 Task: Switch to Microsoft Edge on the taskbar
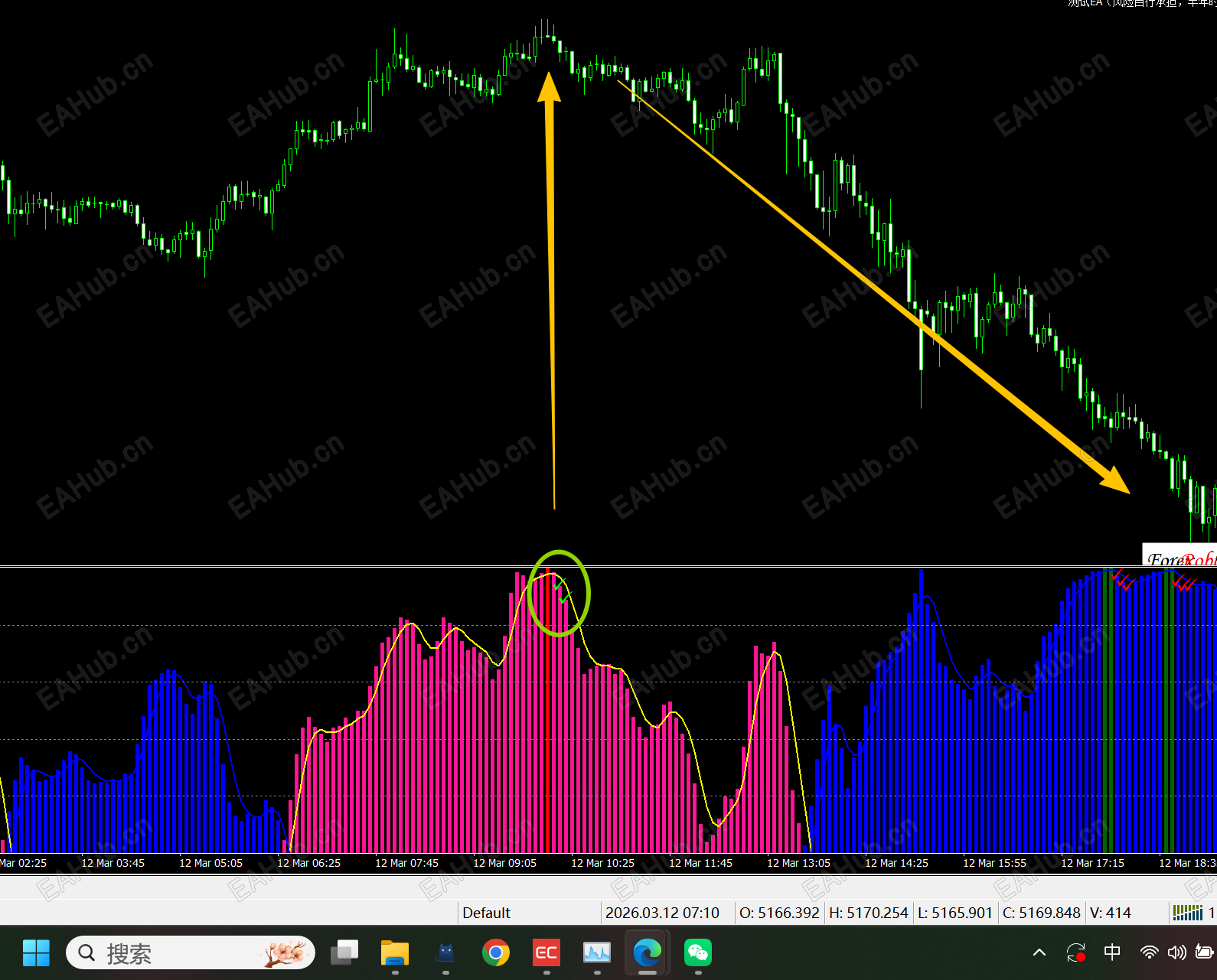click(x=648, y=952)
